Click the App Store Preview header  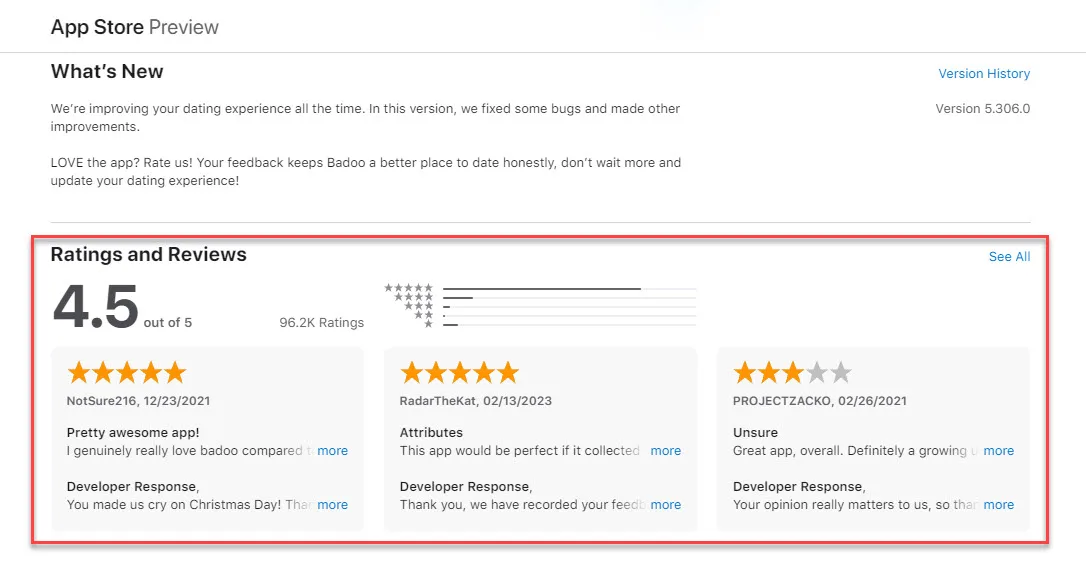click(x=135, y=27)
